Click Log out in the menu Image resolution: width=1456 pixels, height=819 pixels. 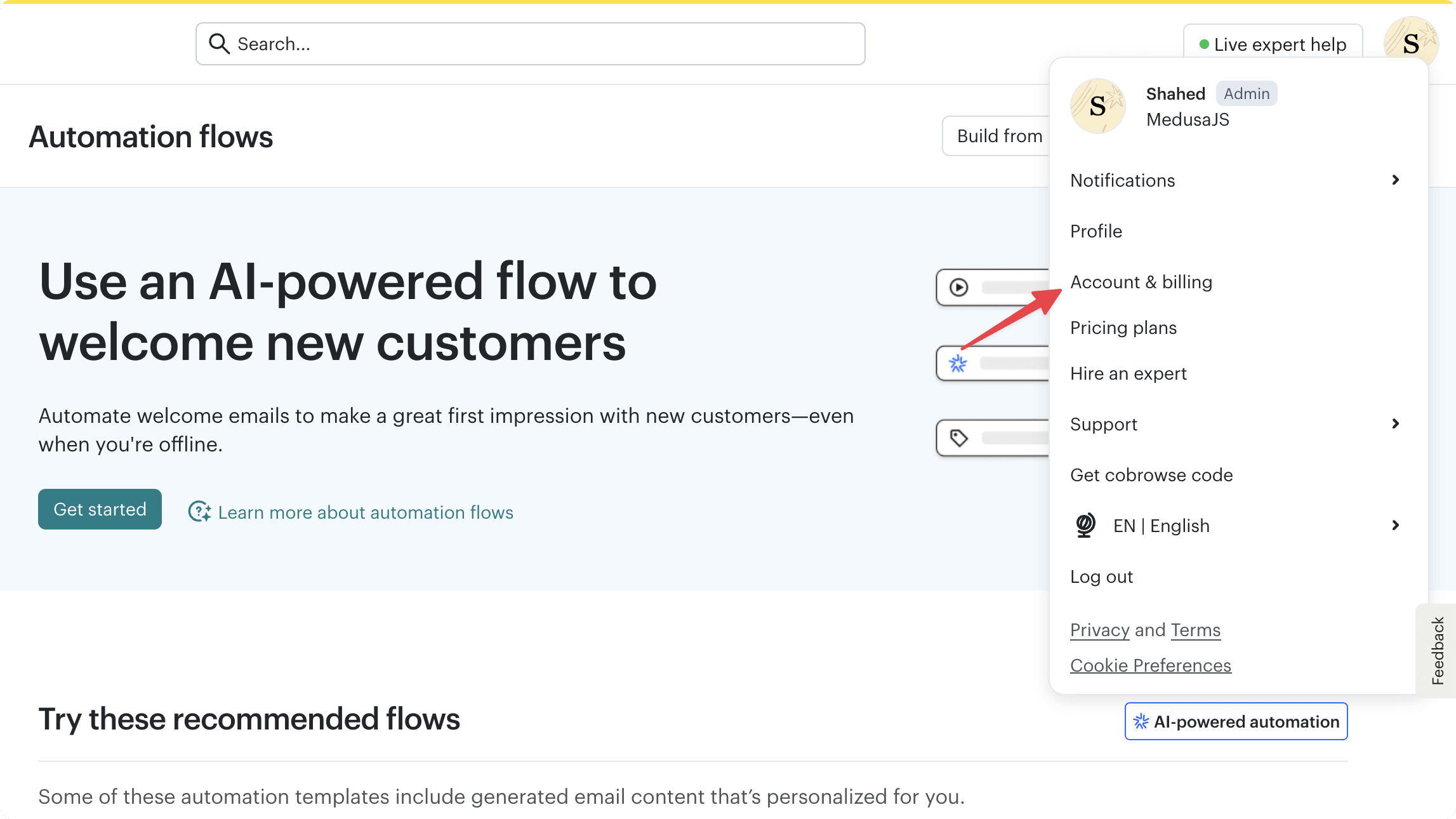tap(1101, 576)
